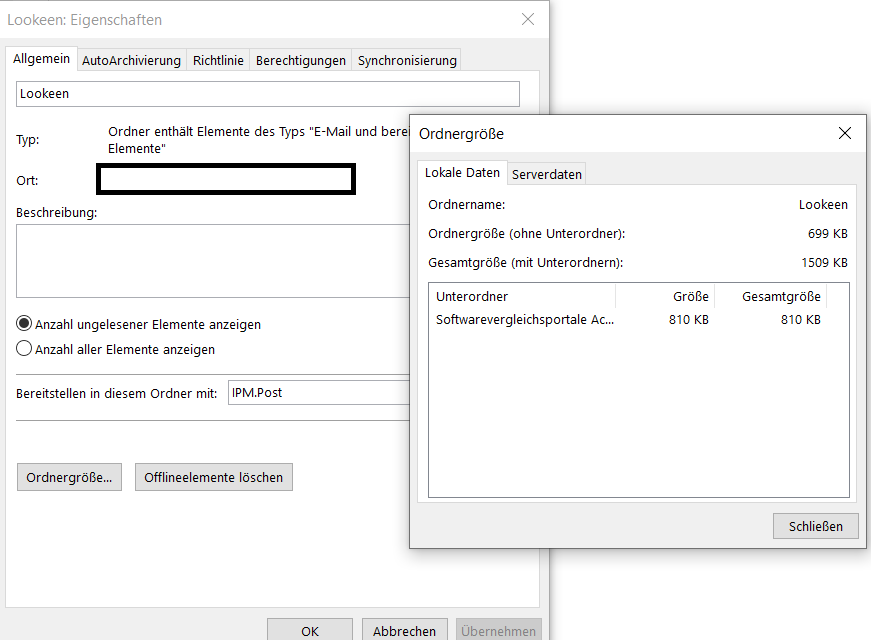Open the AutoArchivierung tab

[x=132, y=61]
